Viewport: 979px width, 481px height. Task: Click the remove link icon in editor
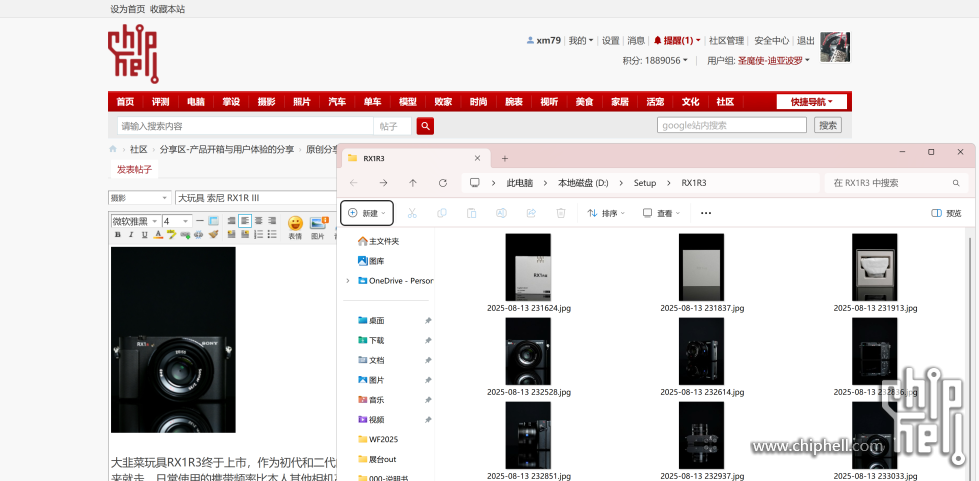click(x=199, y=235)
